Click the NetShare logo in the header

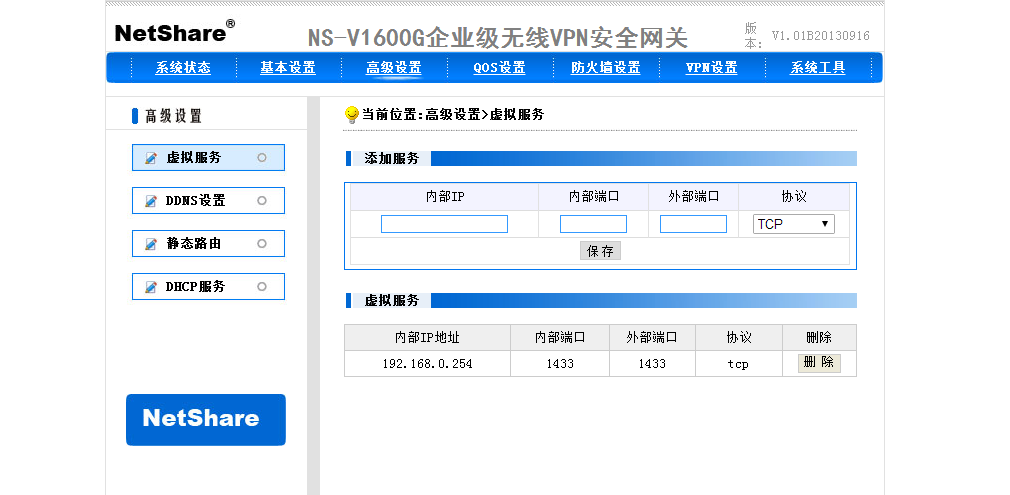click(x=175, y=32)
